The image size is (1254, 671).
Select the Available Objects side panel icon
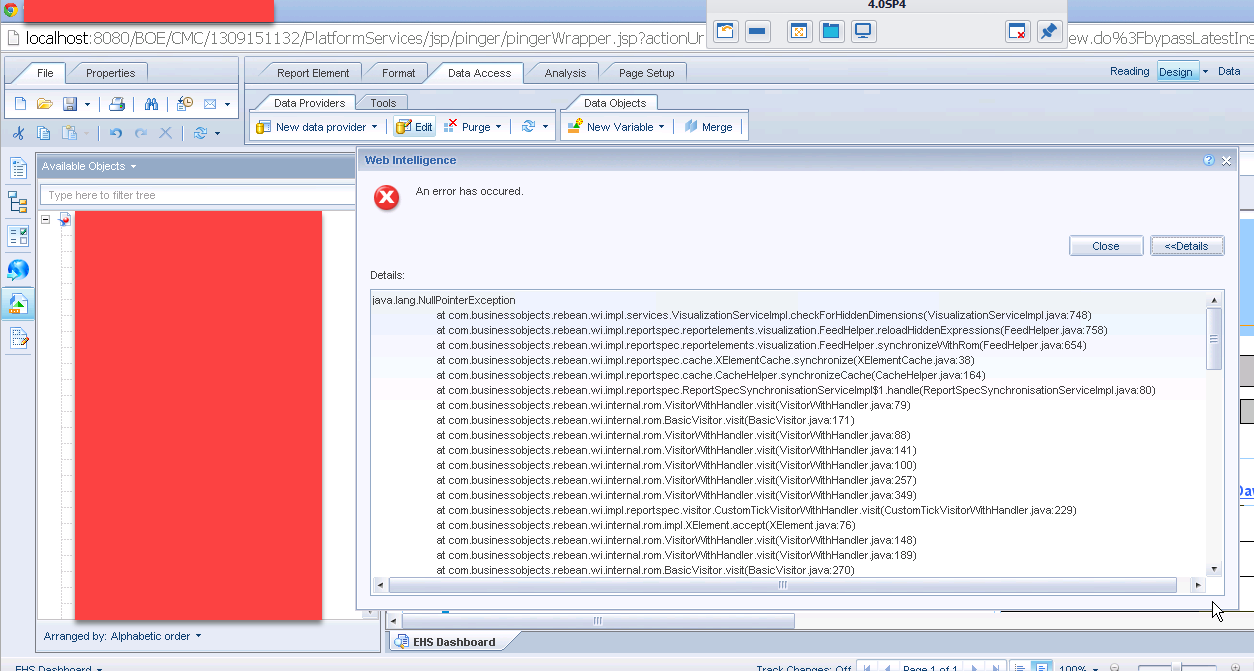click(18, 303)
